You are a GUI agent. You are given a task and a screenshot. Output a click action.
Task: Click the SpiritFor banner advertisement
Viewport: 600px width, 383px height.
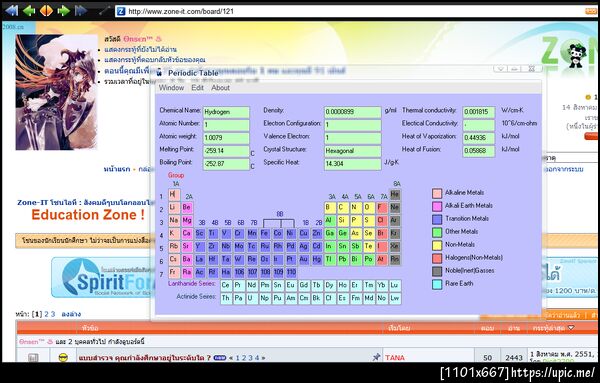click(103, 277)
